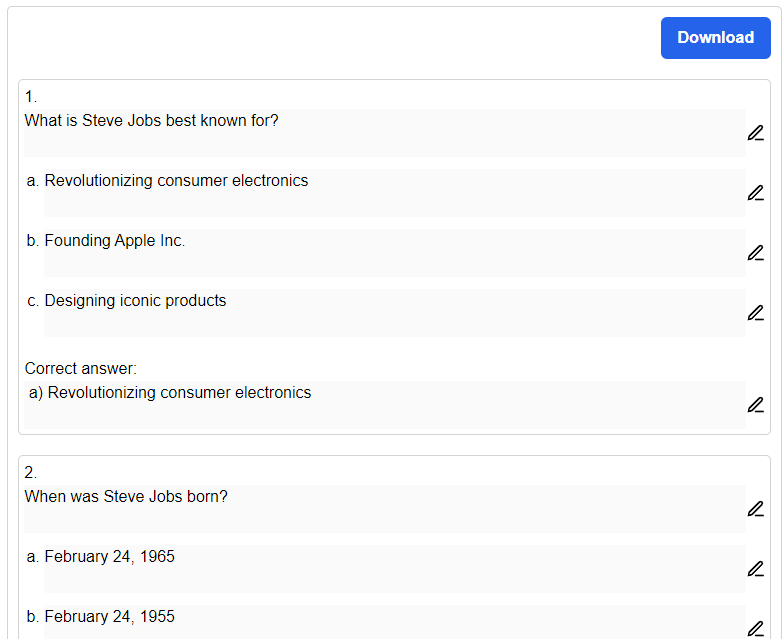Edit the 'Designing iconic products' option via pencil
Screen dimensions: 784x639
click(x=755, y=313)
